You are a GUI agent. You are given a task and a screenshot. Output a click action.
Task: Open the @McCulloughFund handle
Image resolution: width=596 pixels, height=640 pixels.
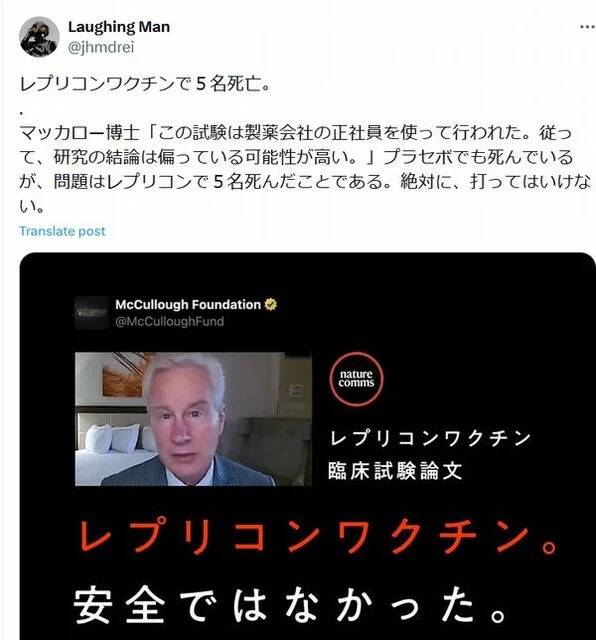click(x=169, y=322)
